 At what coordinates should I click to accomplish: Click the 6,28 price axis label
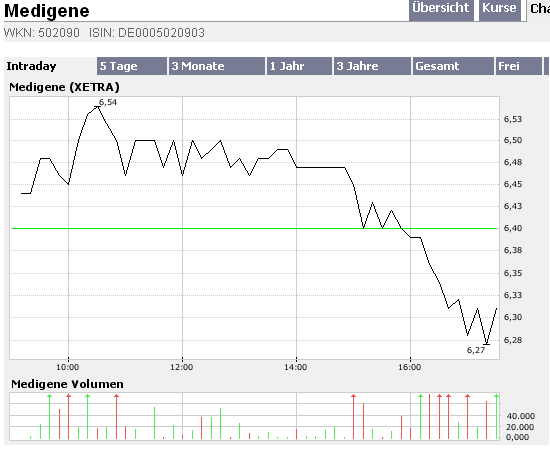(x=513, y=340)
